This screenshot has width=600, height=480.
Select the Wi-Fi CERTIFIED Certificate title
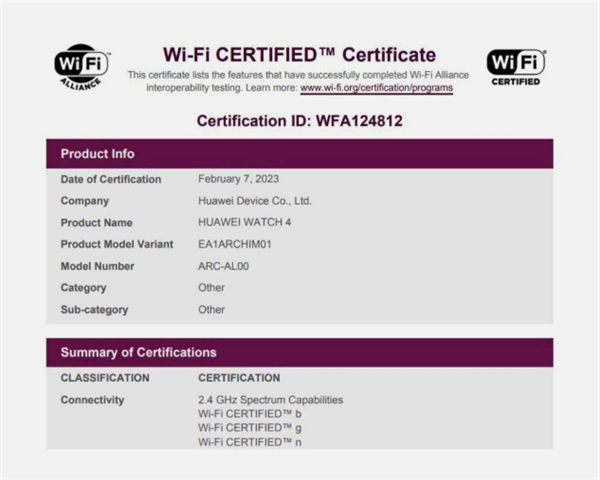click(300, 55)
